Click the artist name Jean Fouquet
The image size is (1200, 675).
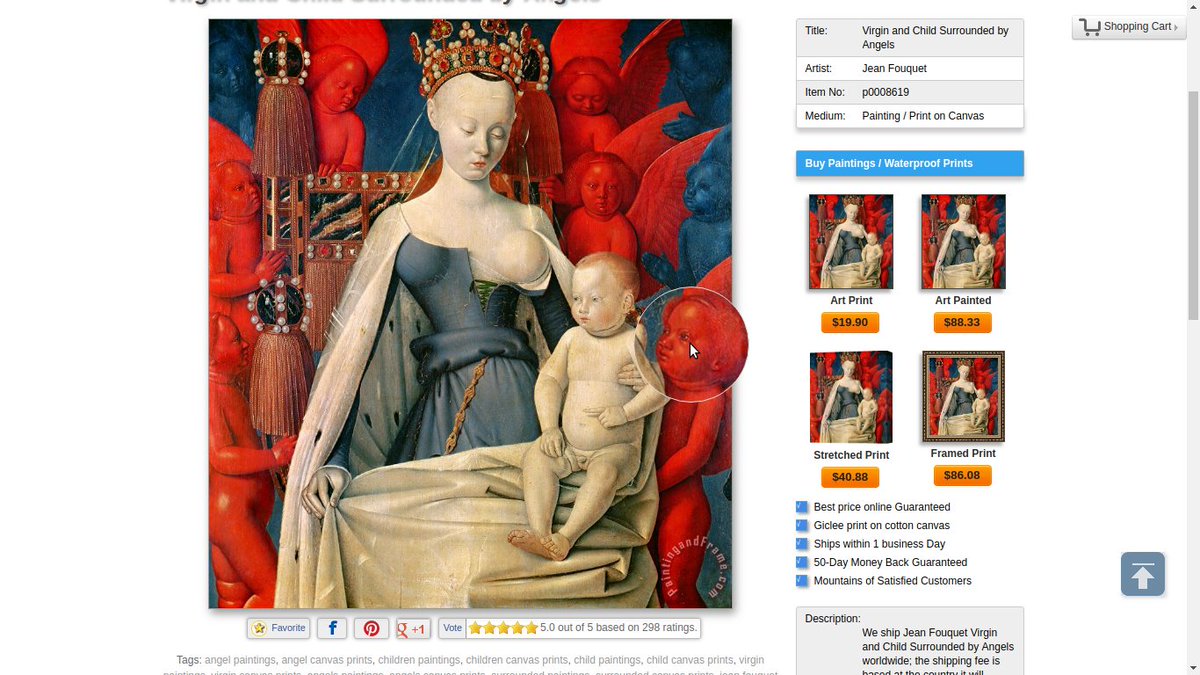[x=894, y=68]
